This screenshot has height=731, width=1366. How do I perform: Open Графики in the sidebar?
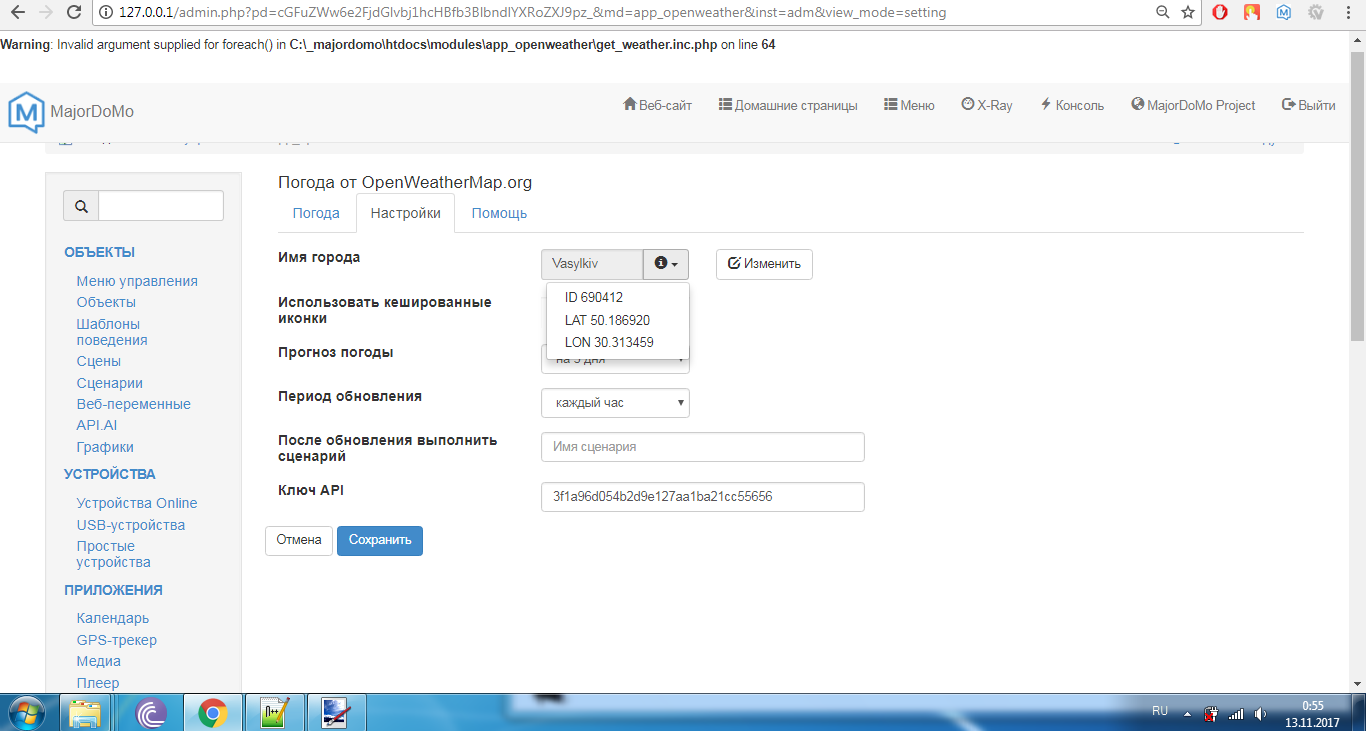[x=105, y=447]
